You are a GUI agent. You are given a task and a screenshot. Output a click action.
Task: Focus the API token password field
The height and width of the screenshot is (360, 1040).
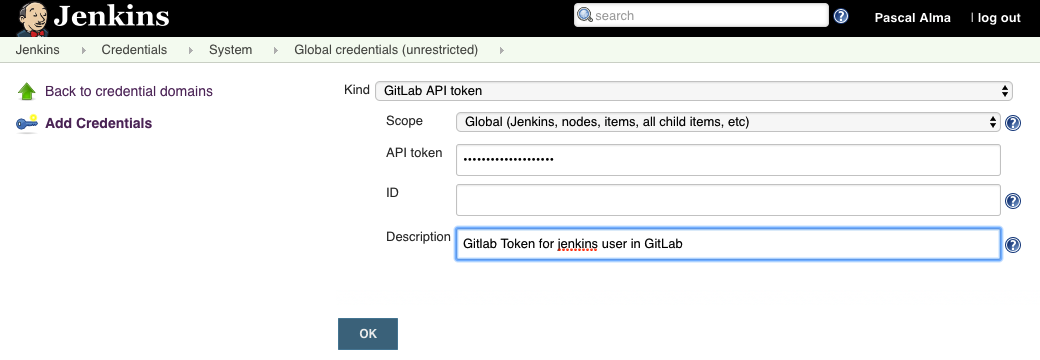coord(728,160)
